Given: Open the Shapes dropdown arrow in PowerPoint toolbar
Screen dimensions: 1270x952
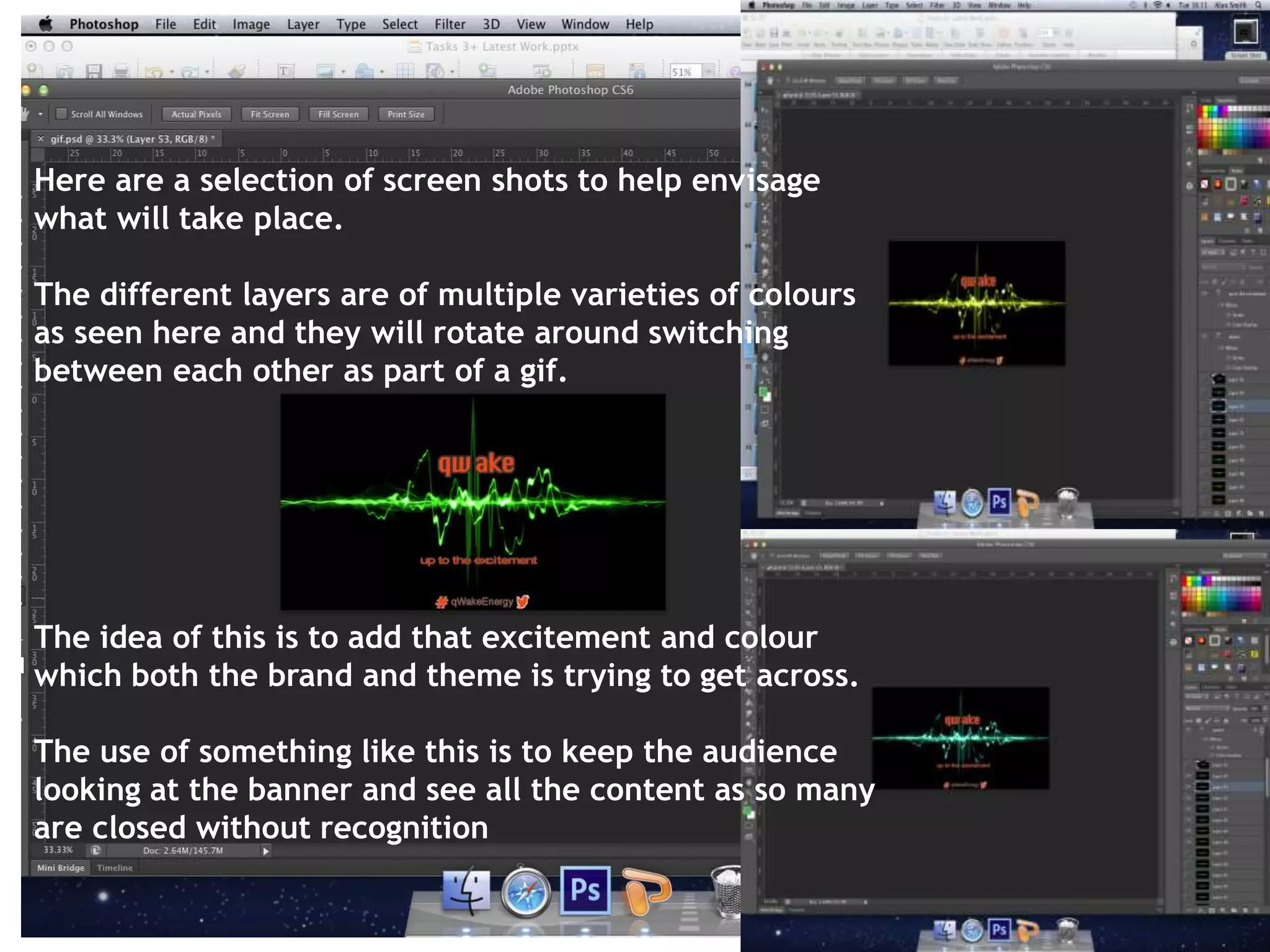Looking at the screenshot, I should point(382,73).
